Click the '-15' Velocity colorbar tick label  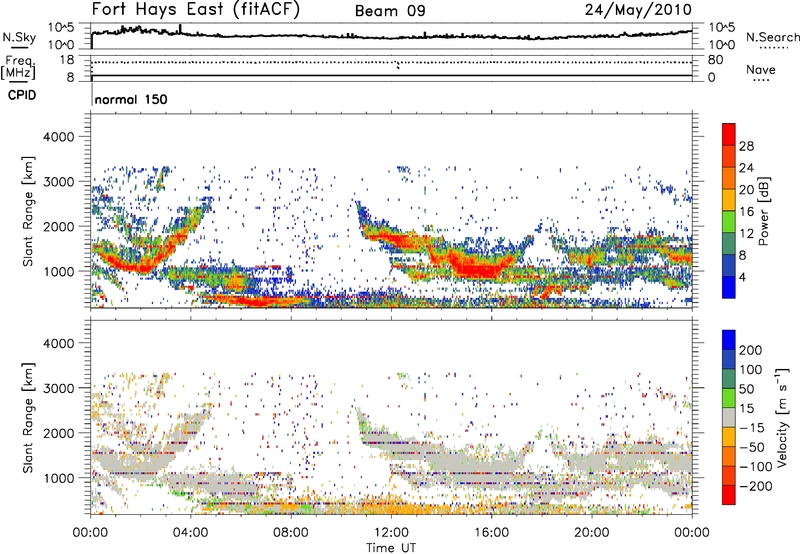752,428
